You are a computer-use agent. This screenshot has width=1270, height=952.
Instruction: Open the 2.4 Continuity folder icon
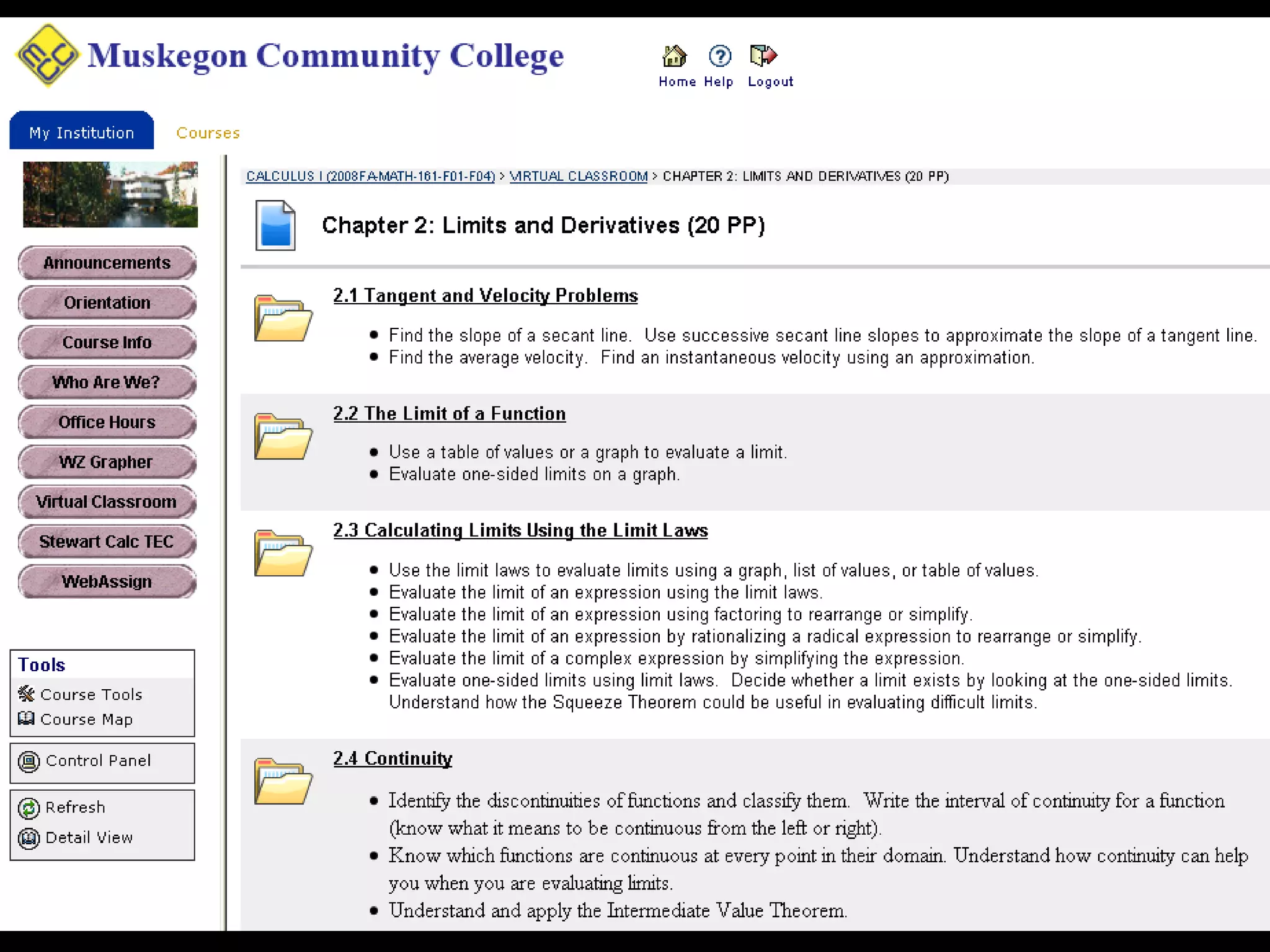coord(283,782)
